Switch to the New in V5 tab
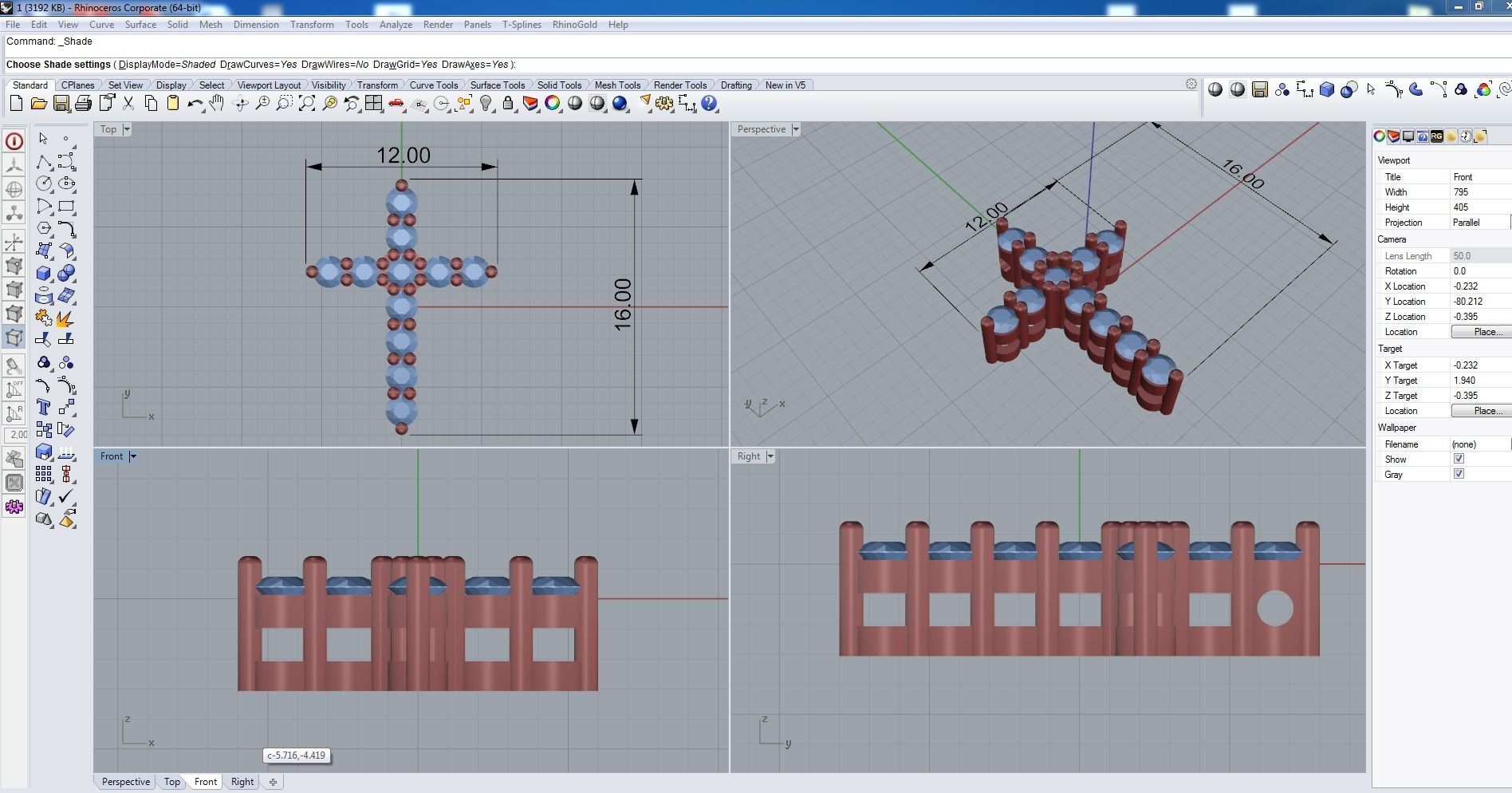This screenshot has height=793, width=1512. tap(786, 85)
